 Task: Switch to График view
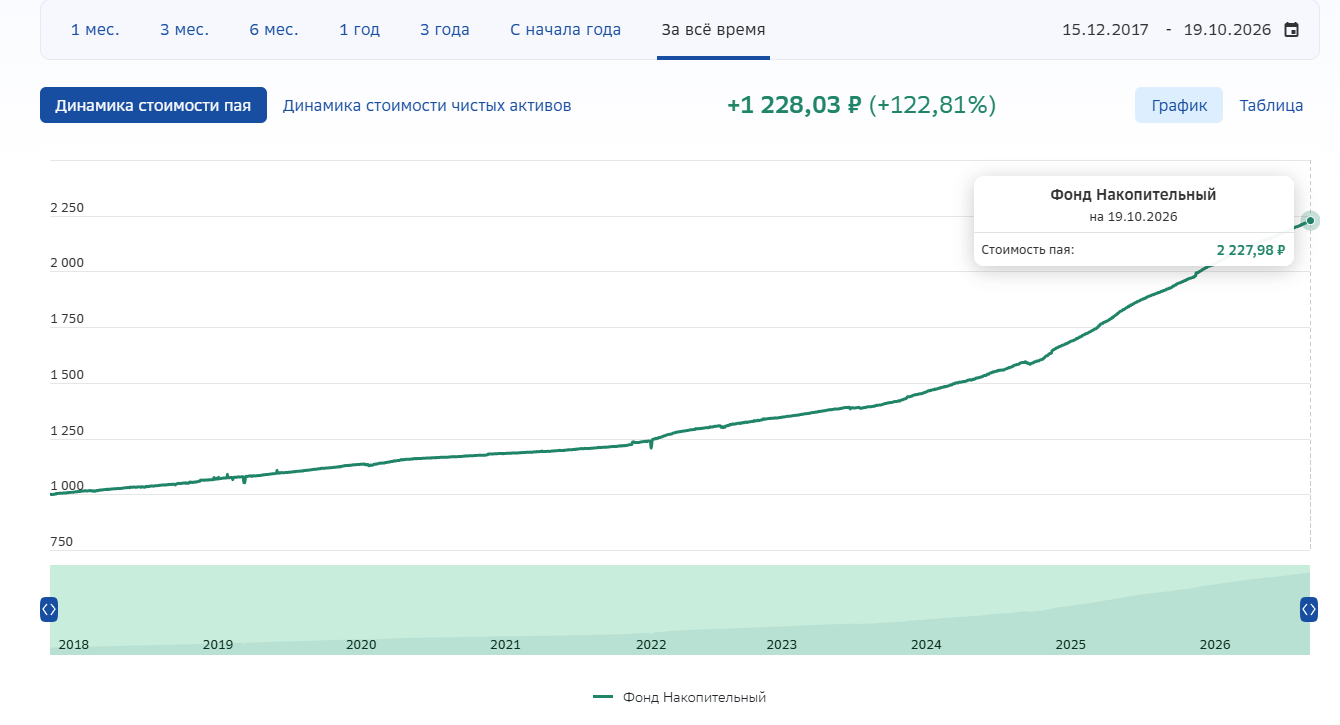[1179, 105]
